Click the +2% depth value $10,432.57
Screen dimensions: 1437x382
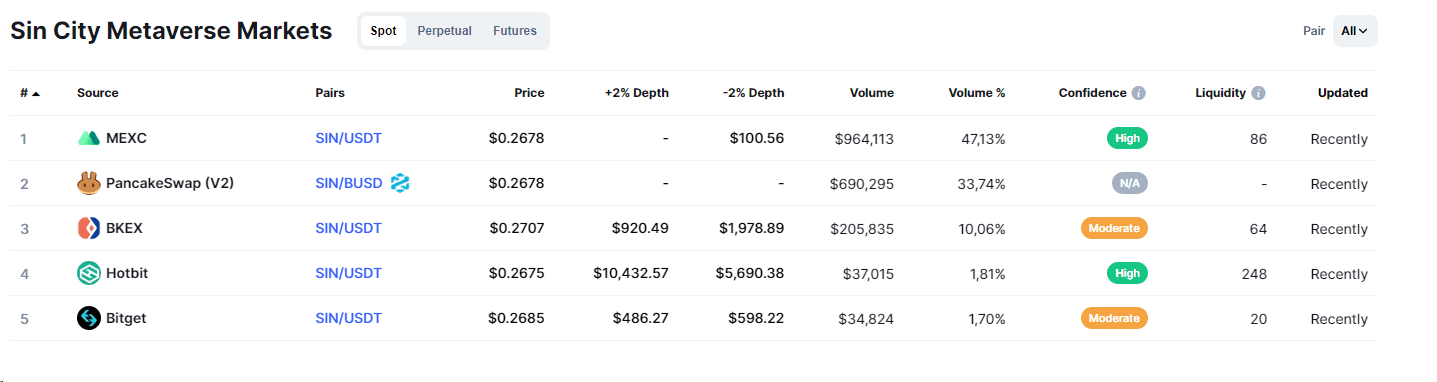[631, 273]
